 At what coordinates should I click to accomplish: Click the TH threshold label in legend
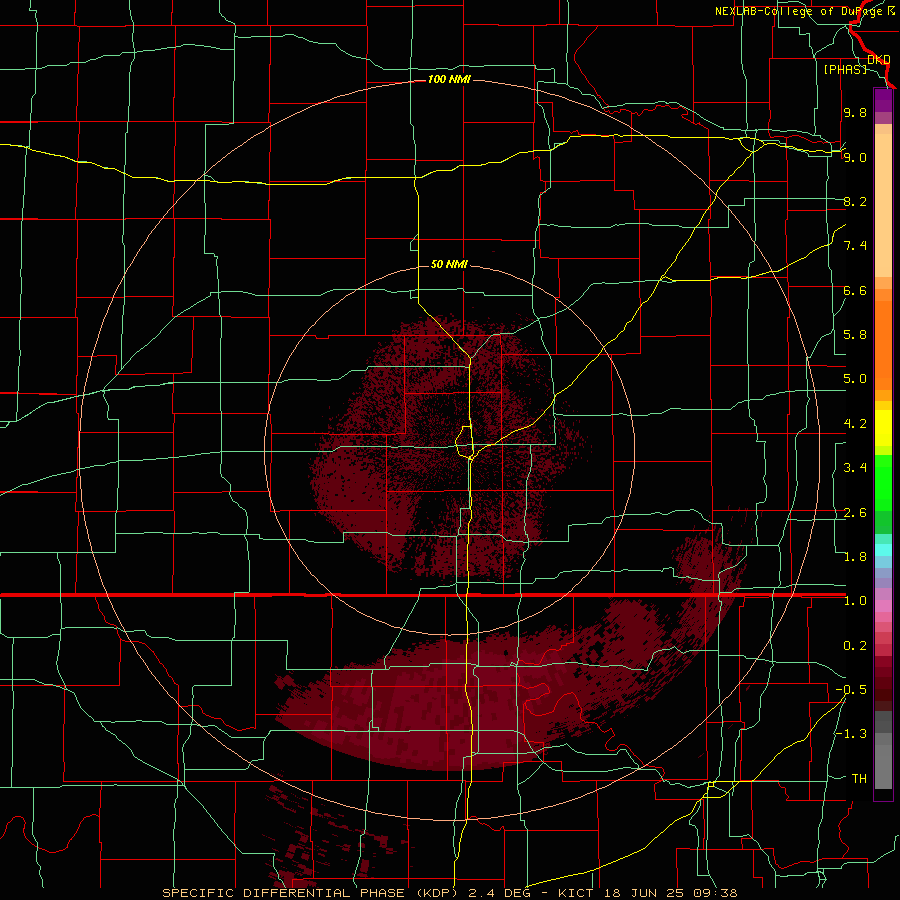coord(859,779)
